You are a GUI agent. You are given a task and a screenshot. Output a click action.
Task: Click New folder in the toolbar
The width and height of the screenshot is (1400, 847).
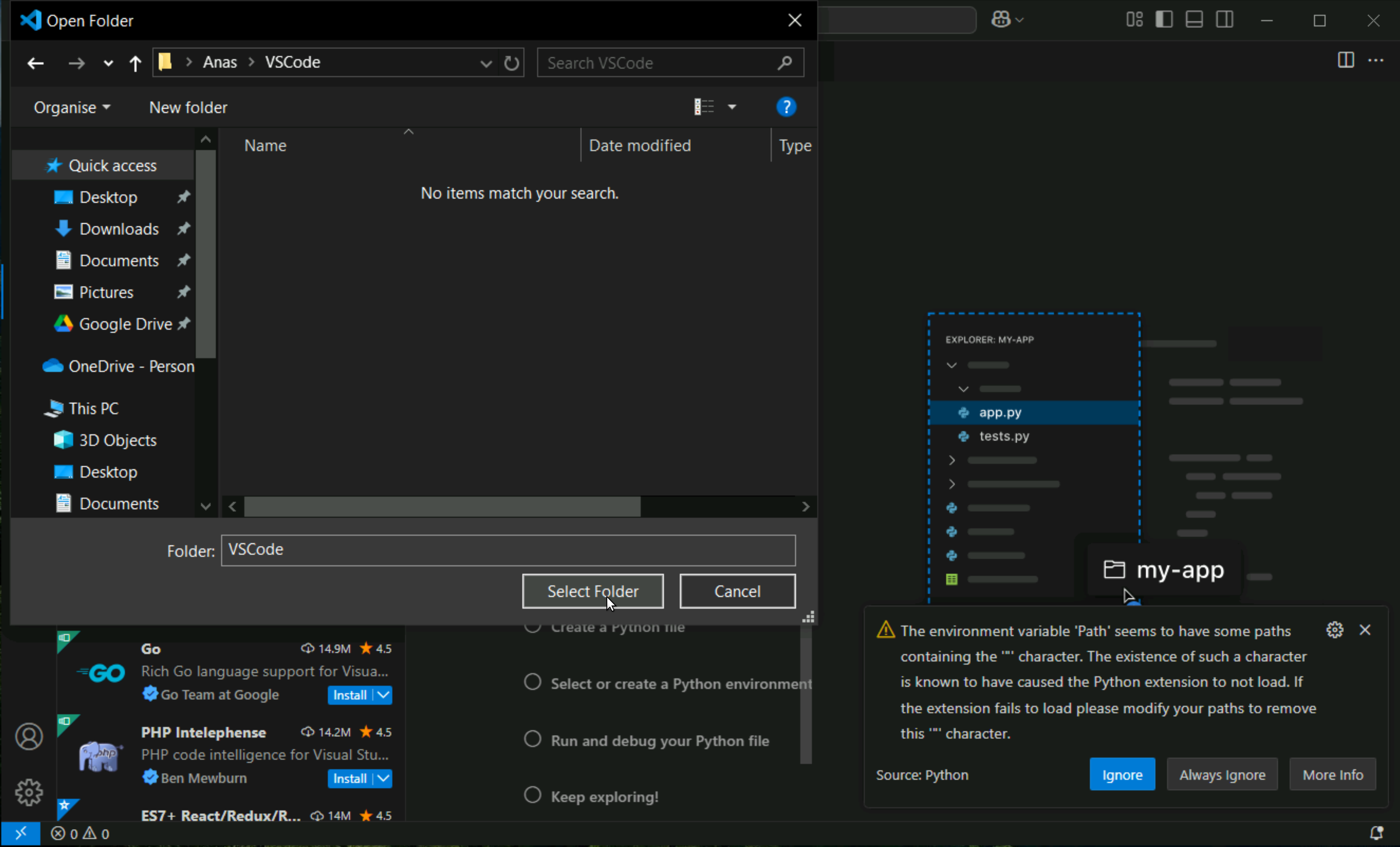click(188, 107)
